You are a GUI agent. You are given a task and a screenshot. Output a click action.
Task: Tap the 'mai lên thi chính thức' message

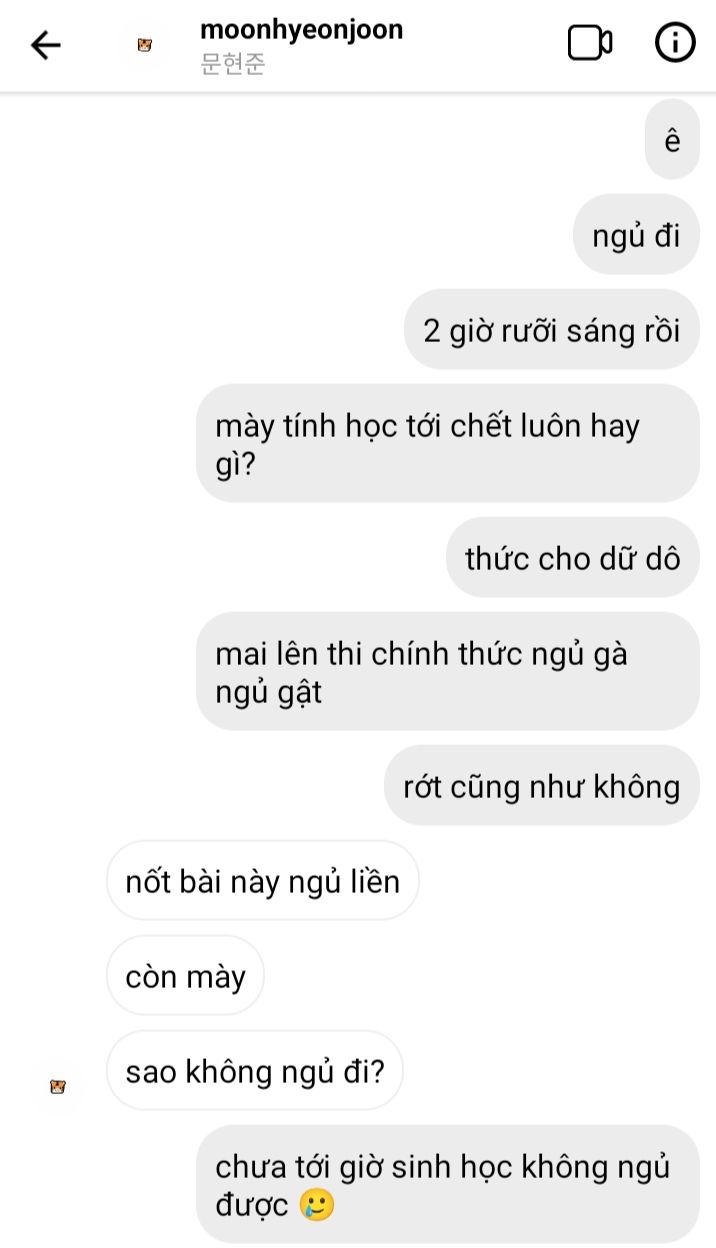[447, 672]
